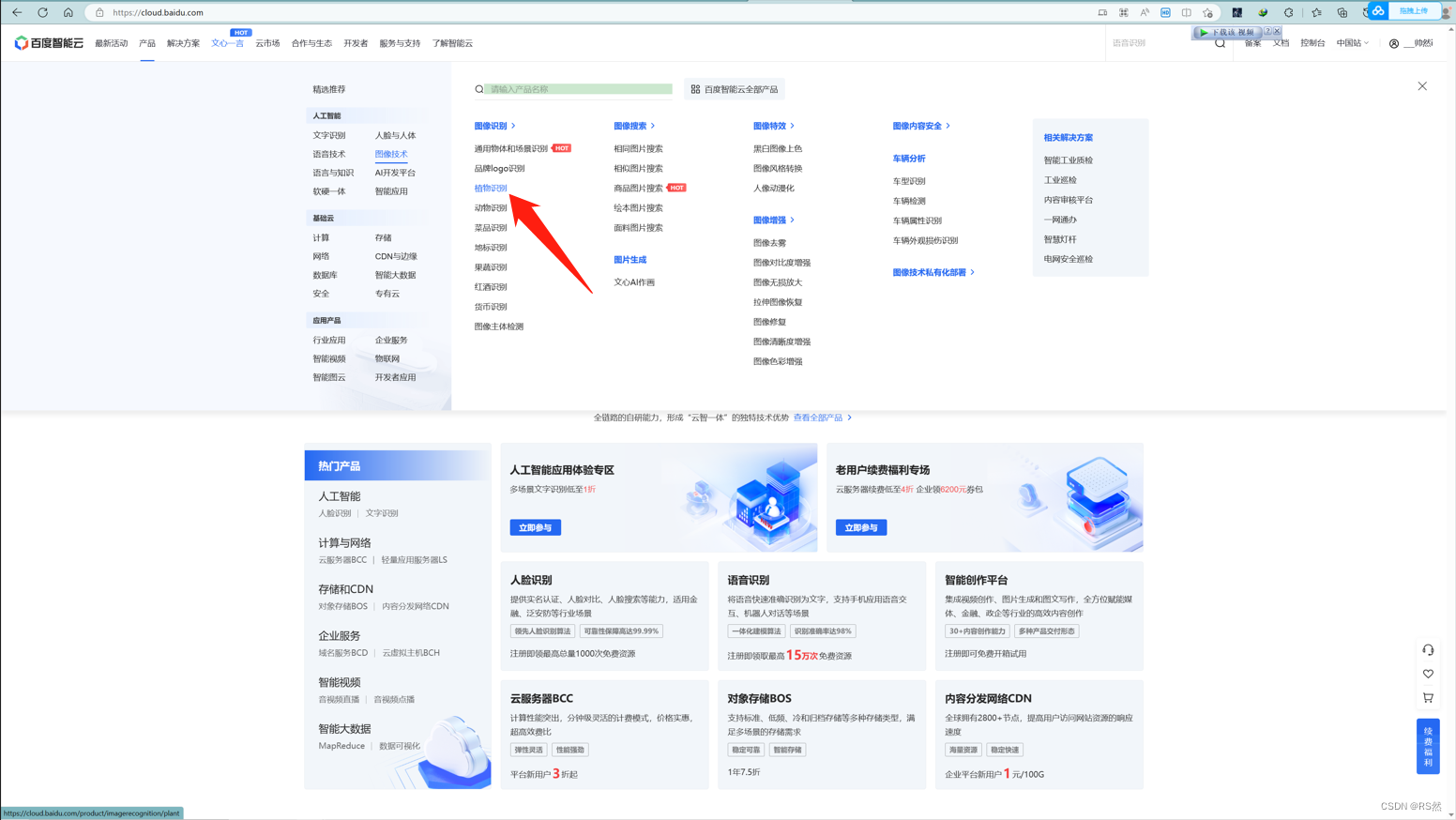Image resolution: width=1456 pixels, height=820 pixels.
Task: Click the QR code icon in the address bar
Action: 1123,12
